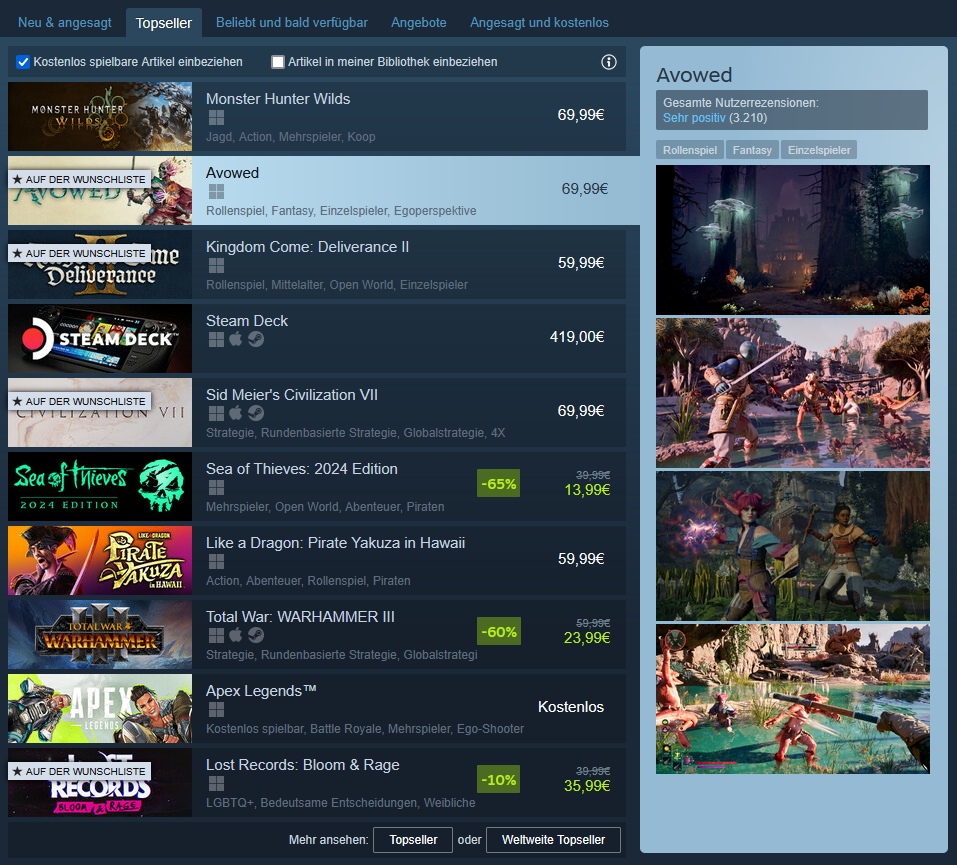957x865 pixels.
Task: Click Apple icon under Civilization VII
Action: point(236,413)
